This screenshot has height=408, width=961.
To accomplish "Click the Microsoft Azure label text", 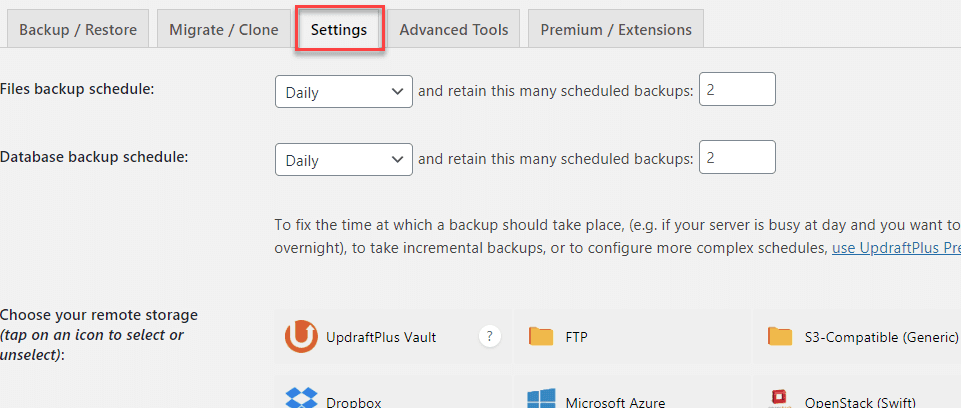I will tap(615, 402).
